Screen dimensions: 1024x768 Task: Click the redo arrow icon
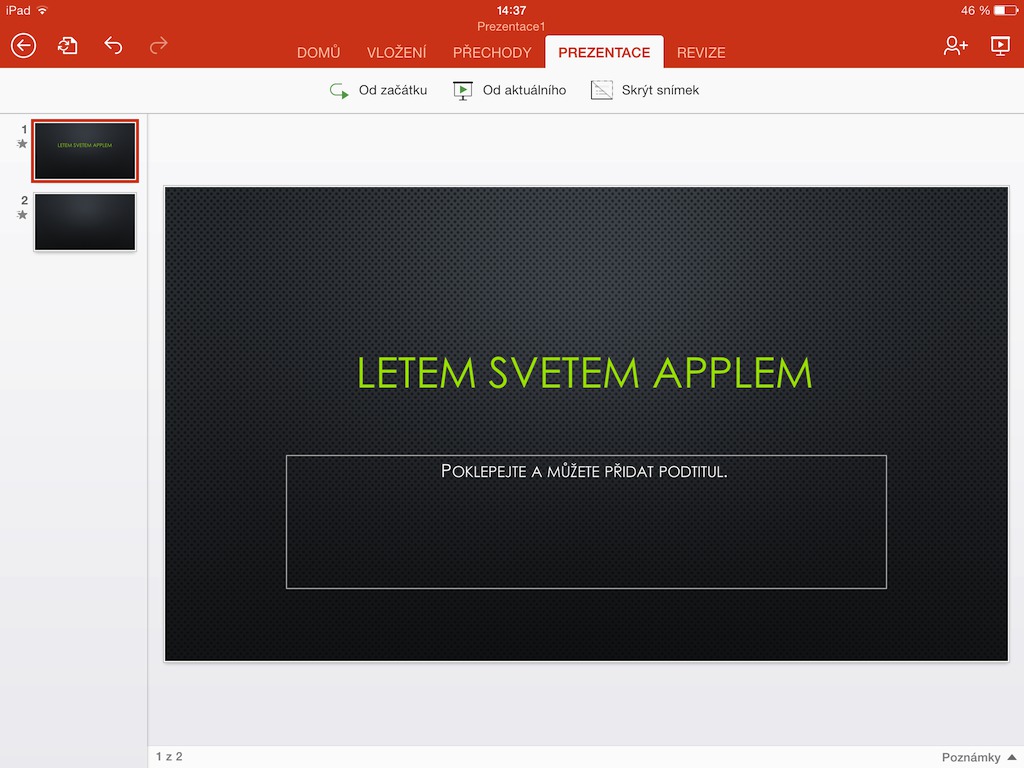coord(159,45)
